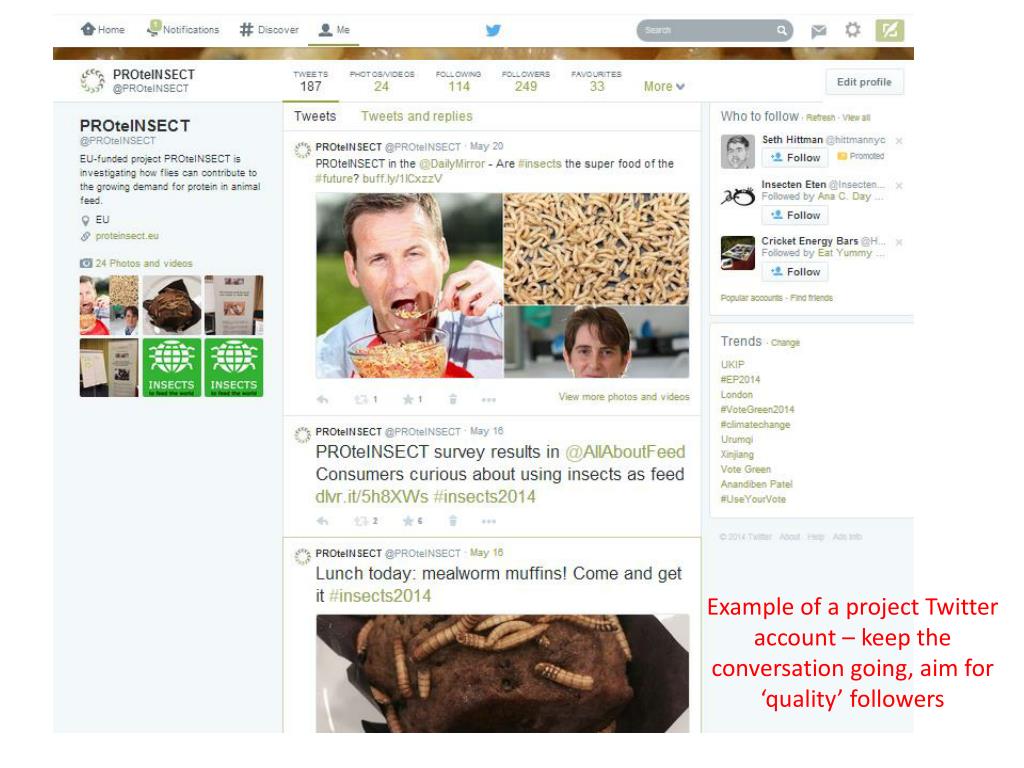1024x768 pixels.
Task: Click View more photos and videos
Action: click(624, 396)
